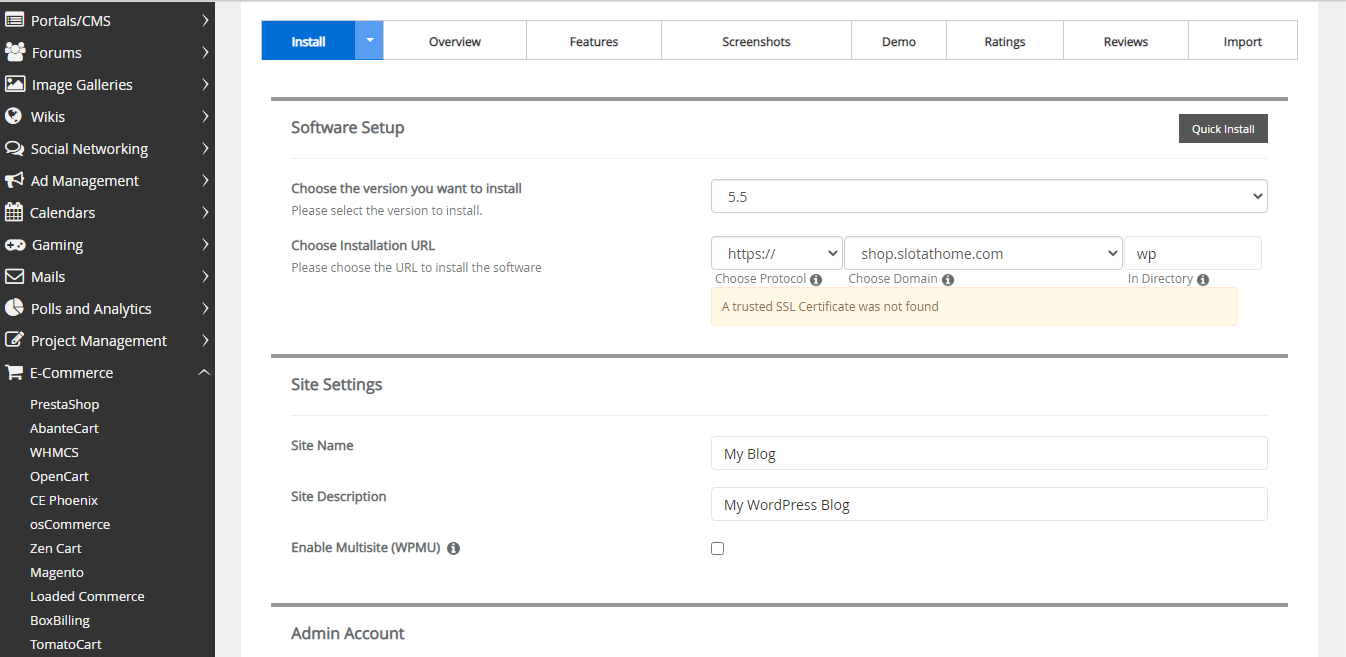
Task: Switch to the Screenshots tab
Action: coord(756,42)
